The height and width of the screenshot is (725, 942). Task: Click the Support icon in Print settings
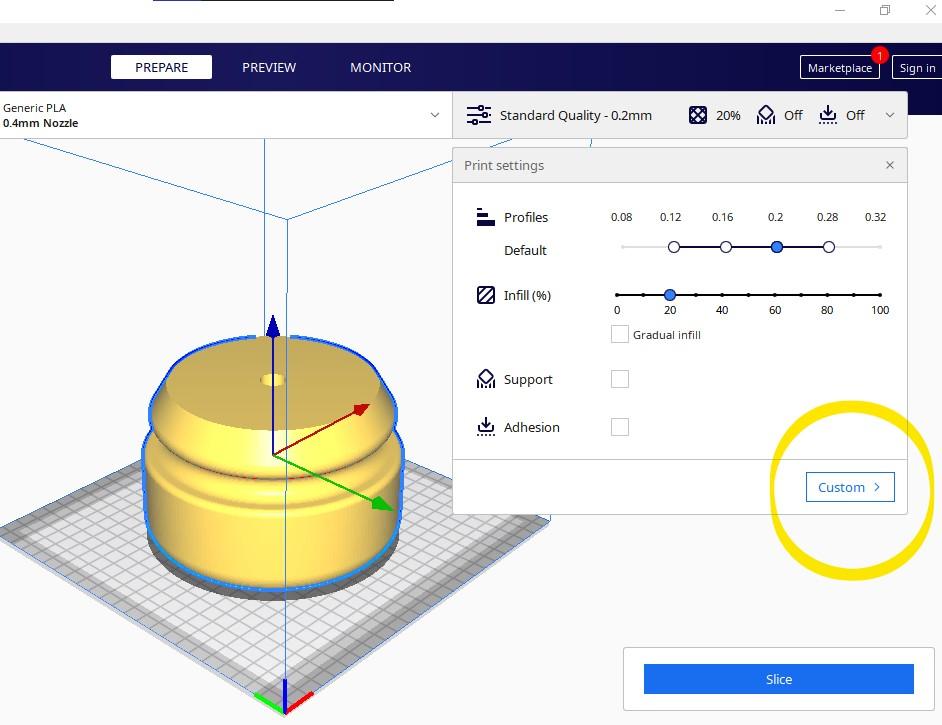485,379
